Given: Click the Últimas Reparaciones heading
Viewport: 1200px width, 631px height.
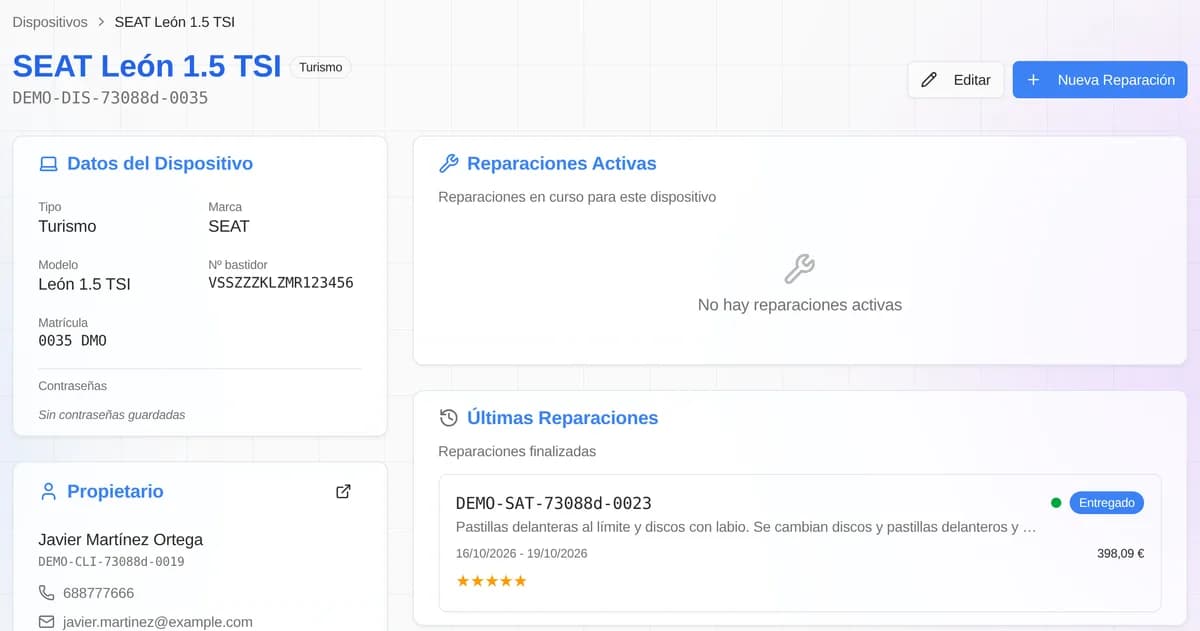Looking at the screenshot, I should tap(562, 418).
